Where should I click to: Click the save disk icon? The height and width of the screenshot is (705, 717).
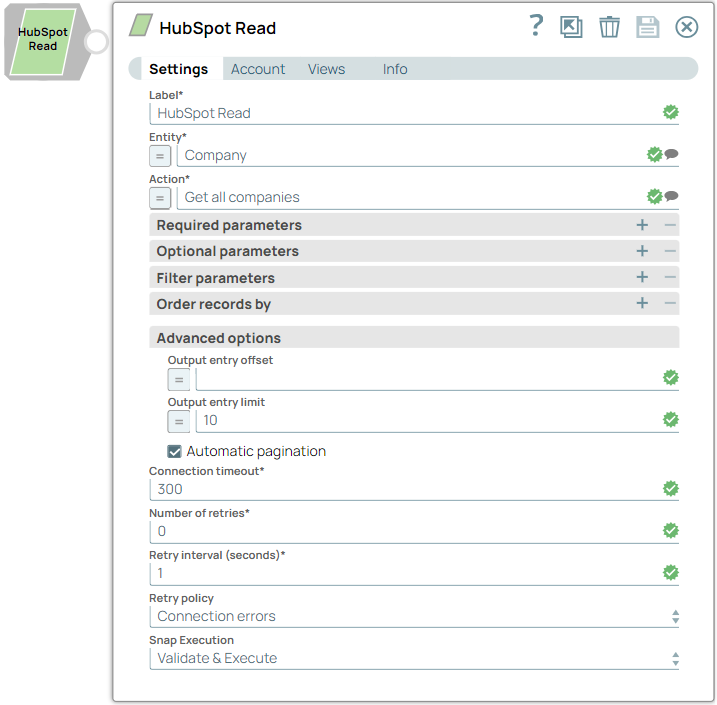647,27
